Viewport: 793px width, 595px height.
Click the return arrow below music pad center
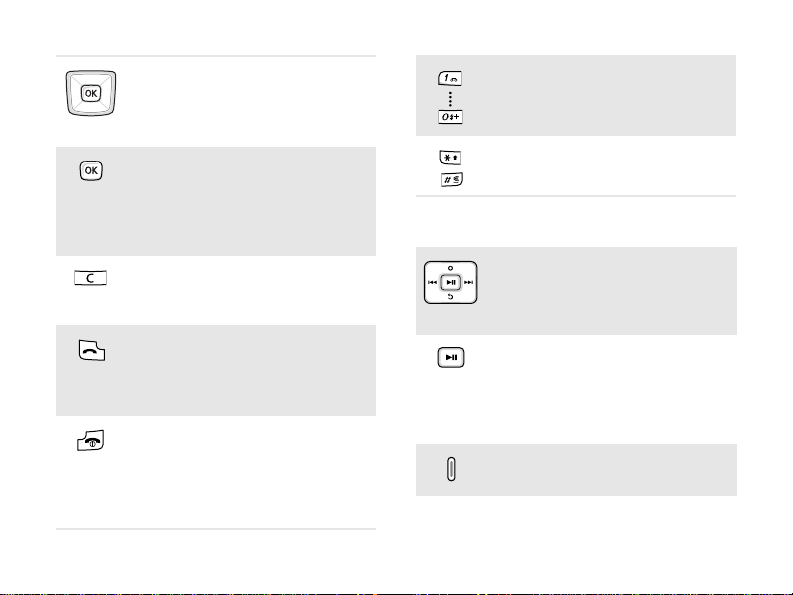click(451, 296)
